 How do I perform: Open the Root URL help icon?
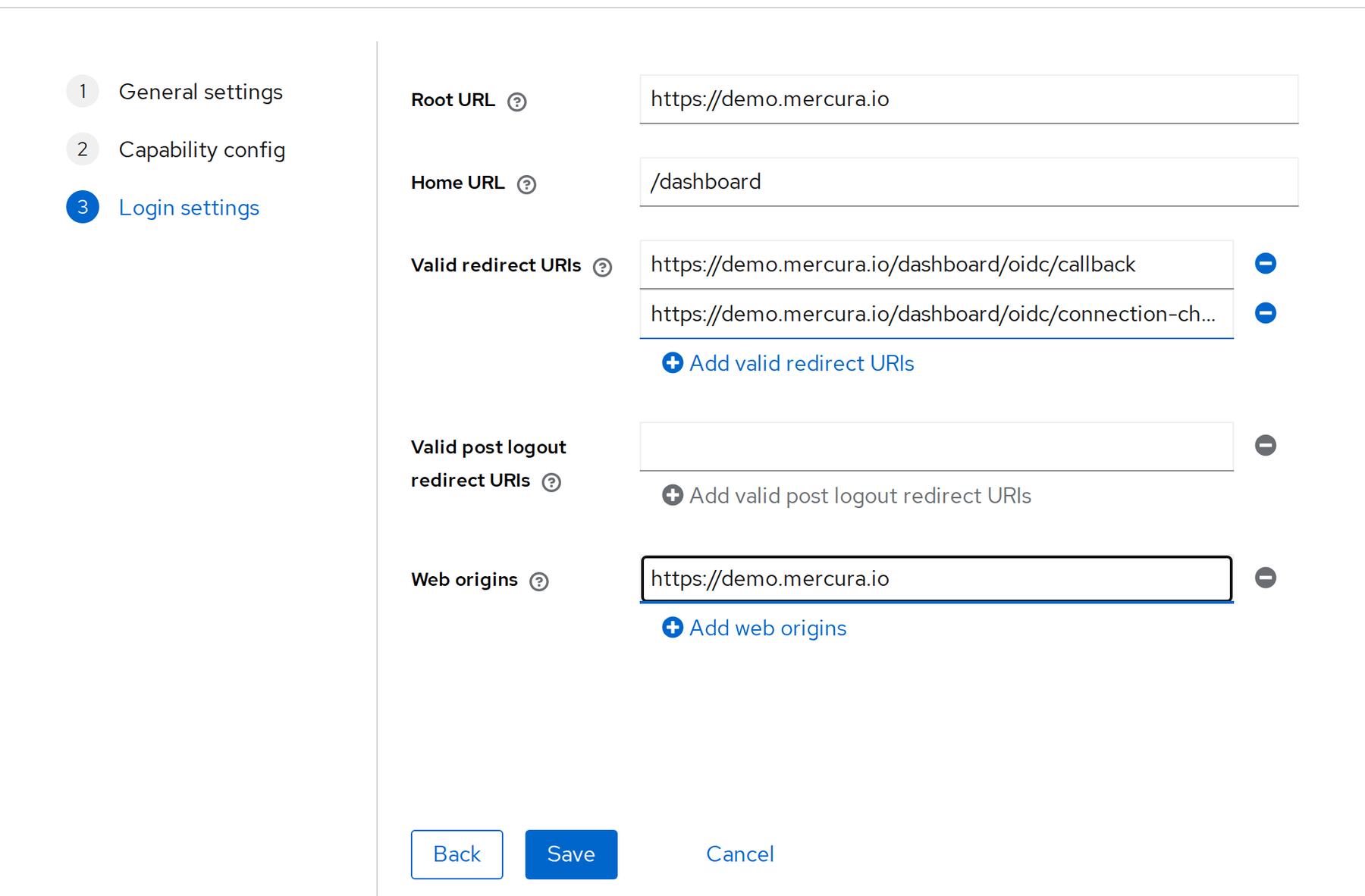[517, 102]
